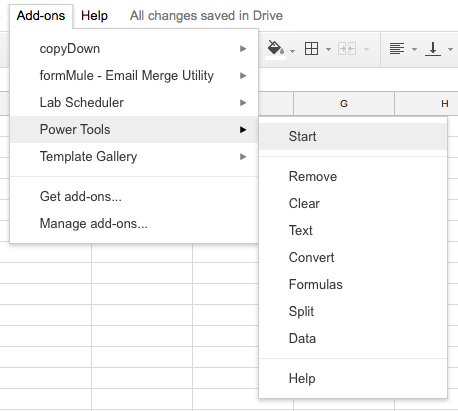Open the Help menu in menu bar
The width and height of the screenshot is (458, 411).
[x=94, y=16]
